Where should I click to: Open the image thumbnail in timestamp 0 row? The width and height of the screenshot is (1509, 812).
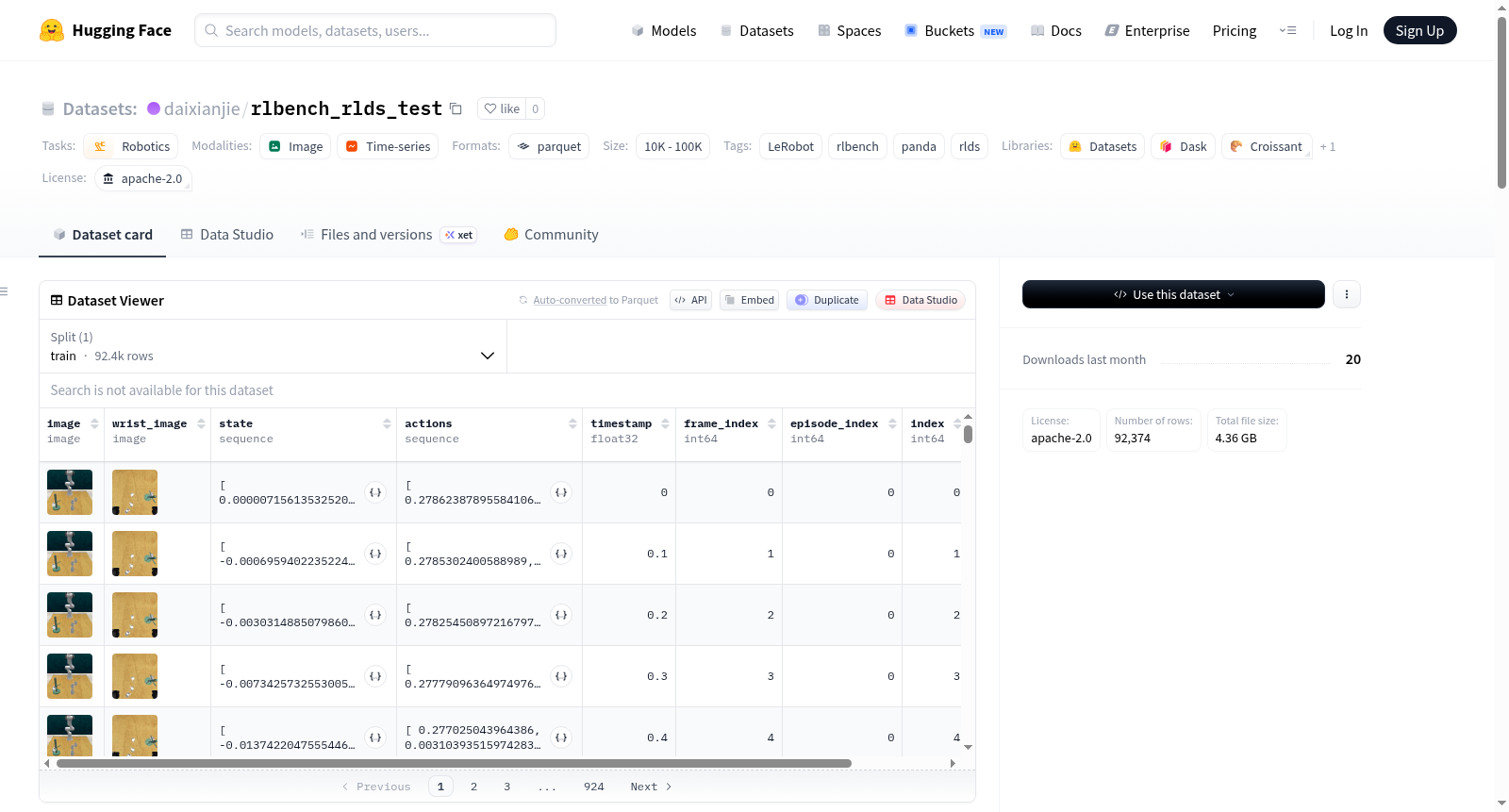pyautogui.click(x=70, y=492)
